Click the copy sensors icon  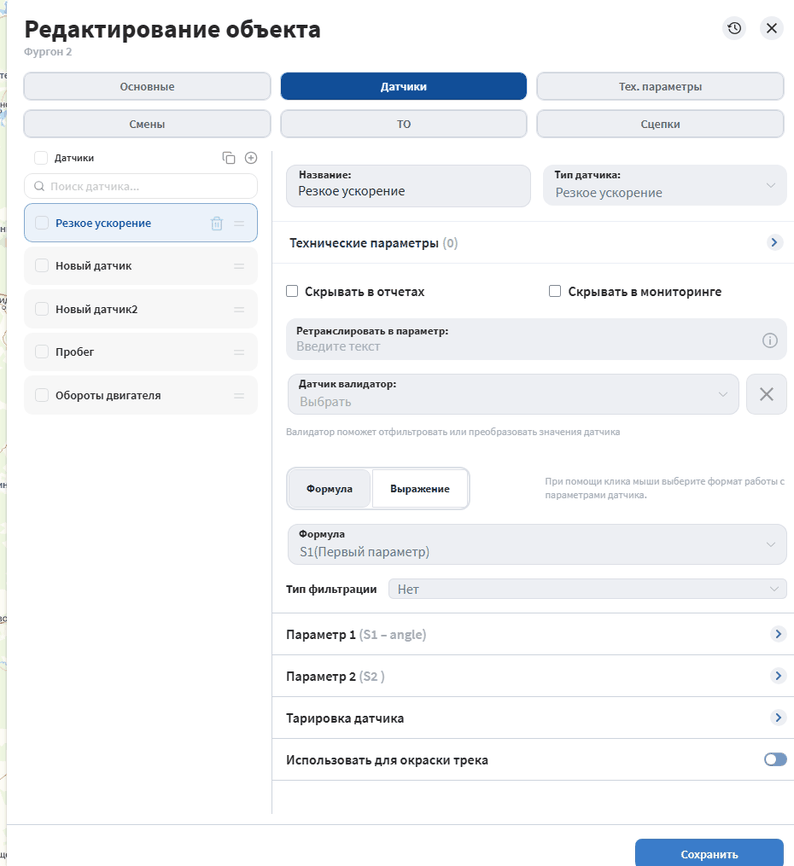(229, 158)
